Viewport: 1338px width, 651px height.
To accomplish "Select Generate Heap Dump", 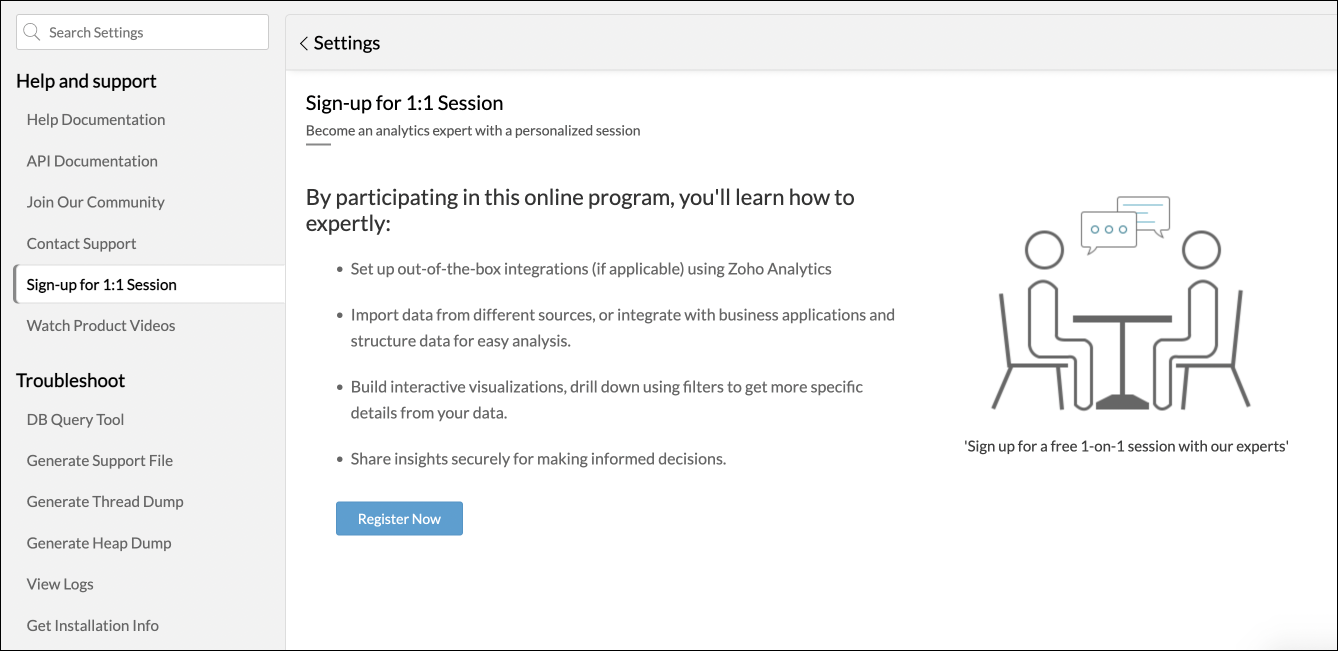I will tap(99, 543).
